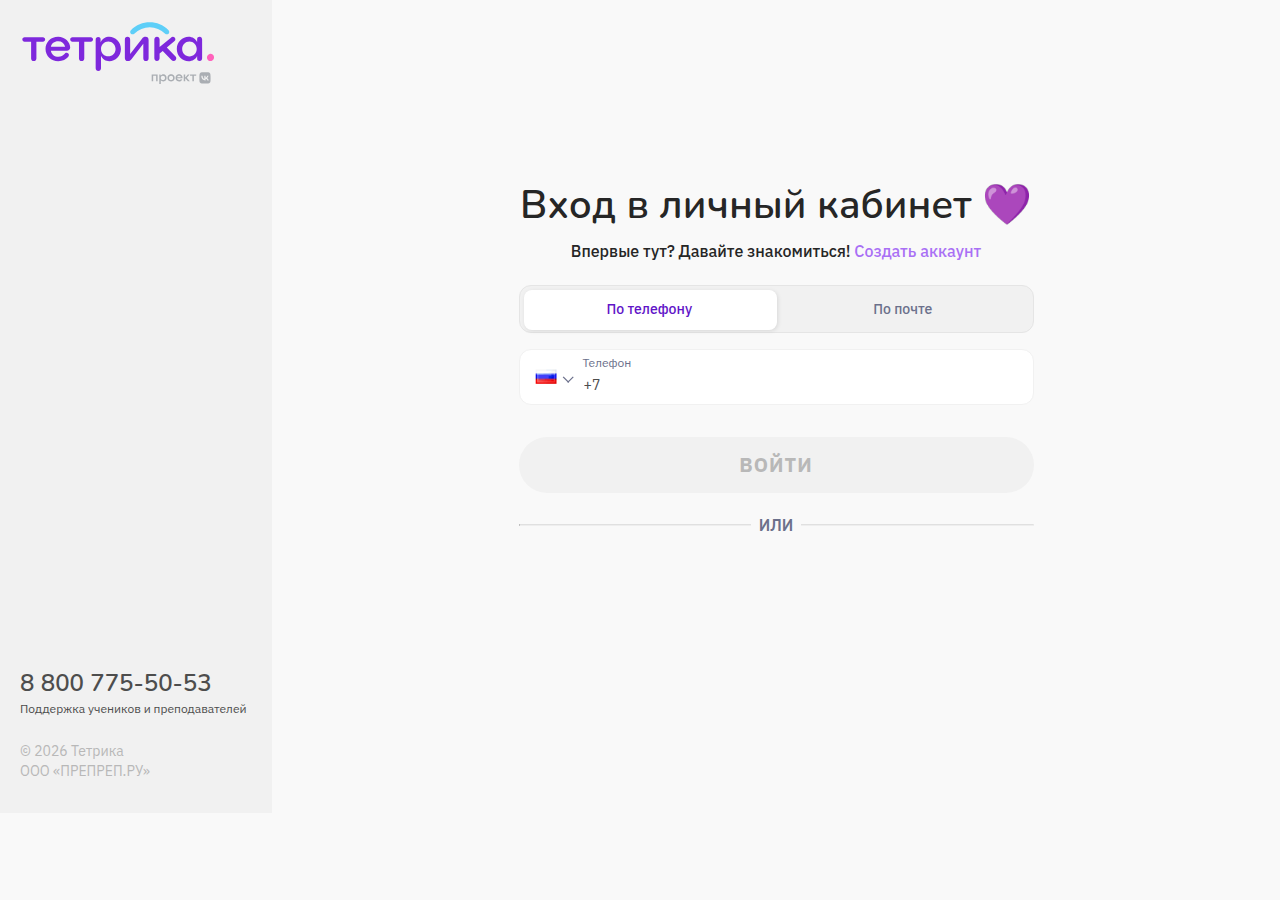Screen dimensions: 1280x900
Task: Click the text Поддержка учеников и преподавателей
Action: coord(133,709)
